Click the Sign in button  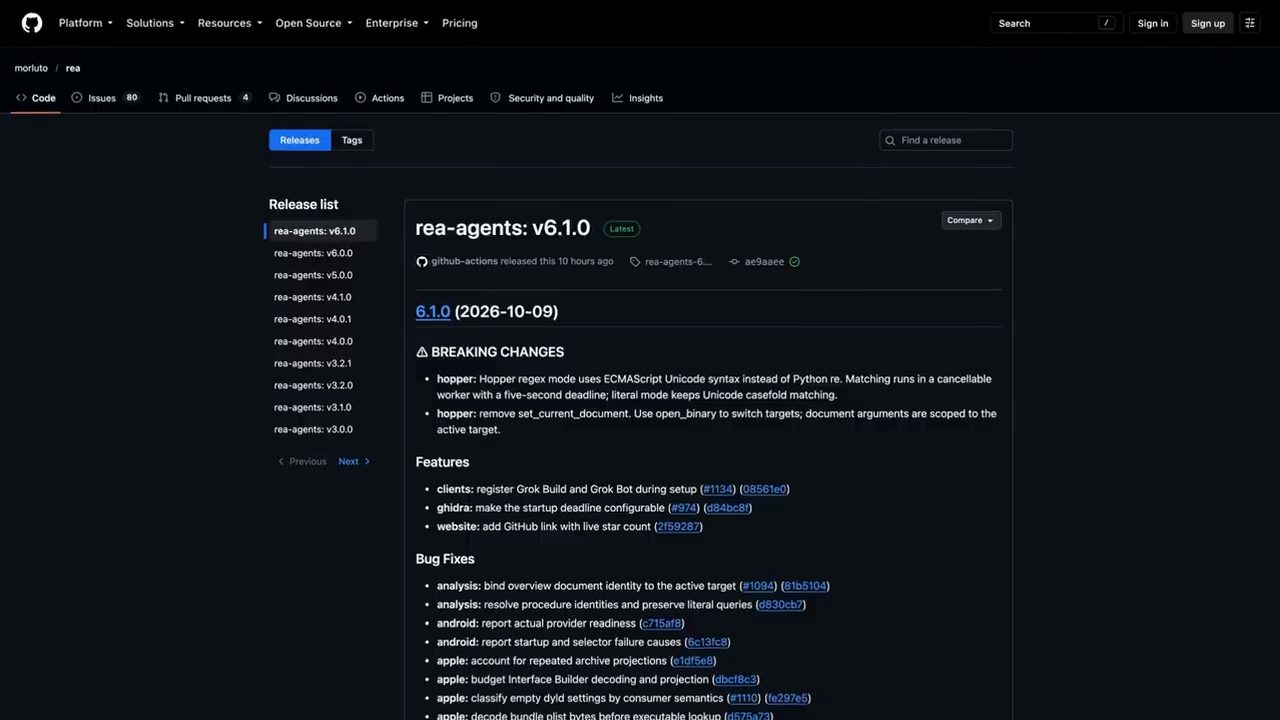(1153, 23)
